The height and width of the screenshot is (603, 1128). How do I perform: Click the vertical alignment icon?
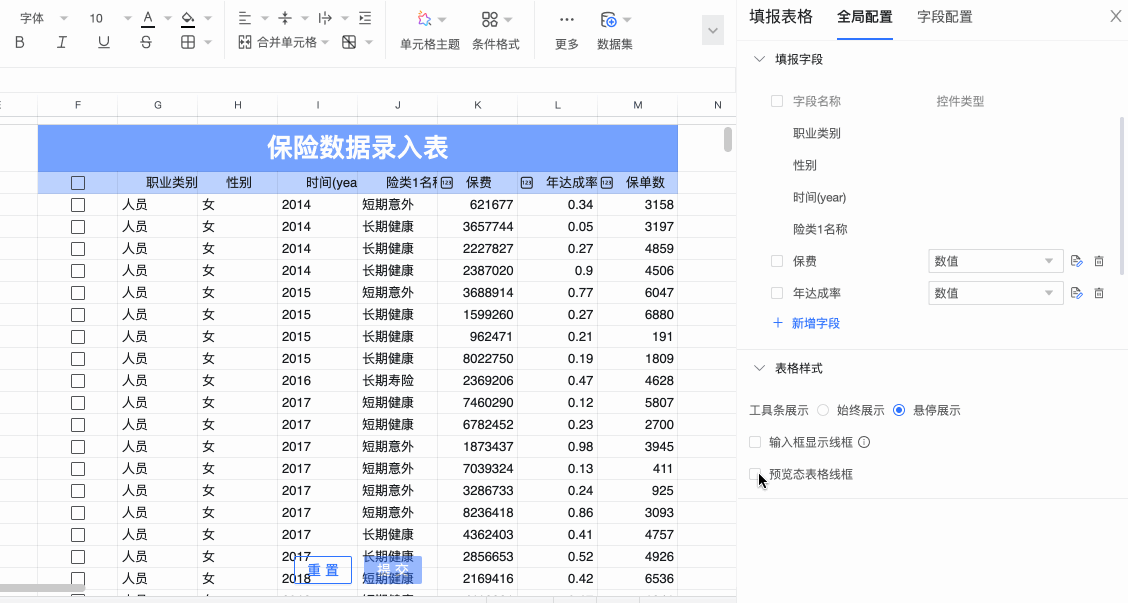[285, 18]
